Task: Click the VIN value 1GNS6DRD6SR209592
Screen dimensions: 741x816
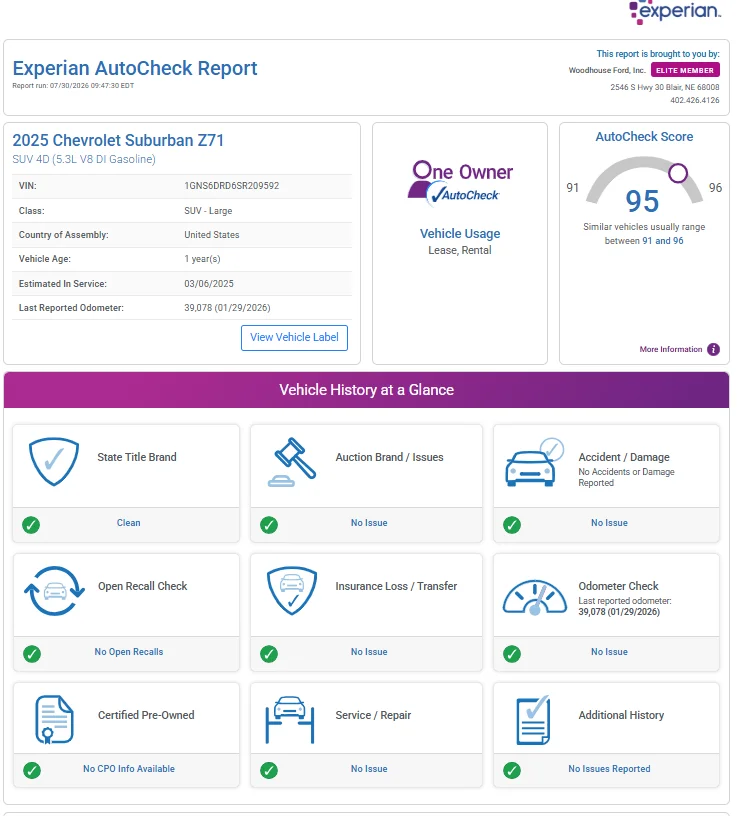Action: pyautogui.click(x=232, y=186)
